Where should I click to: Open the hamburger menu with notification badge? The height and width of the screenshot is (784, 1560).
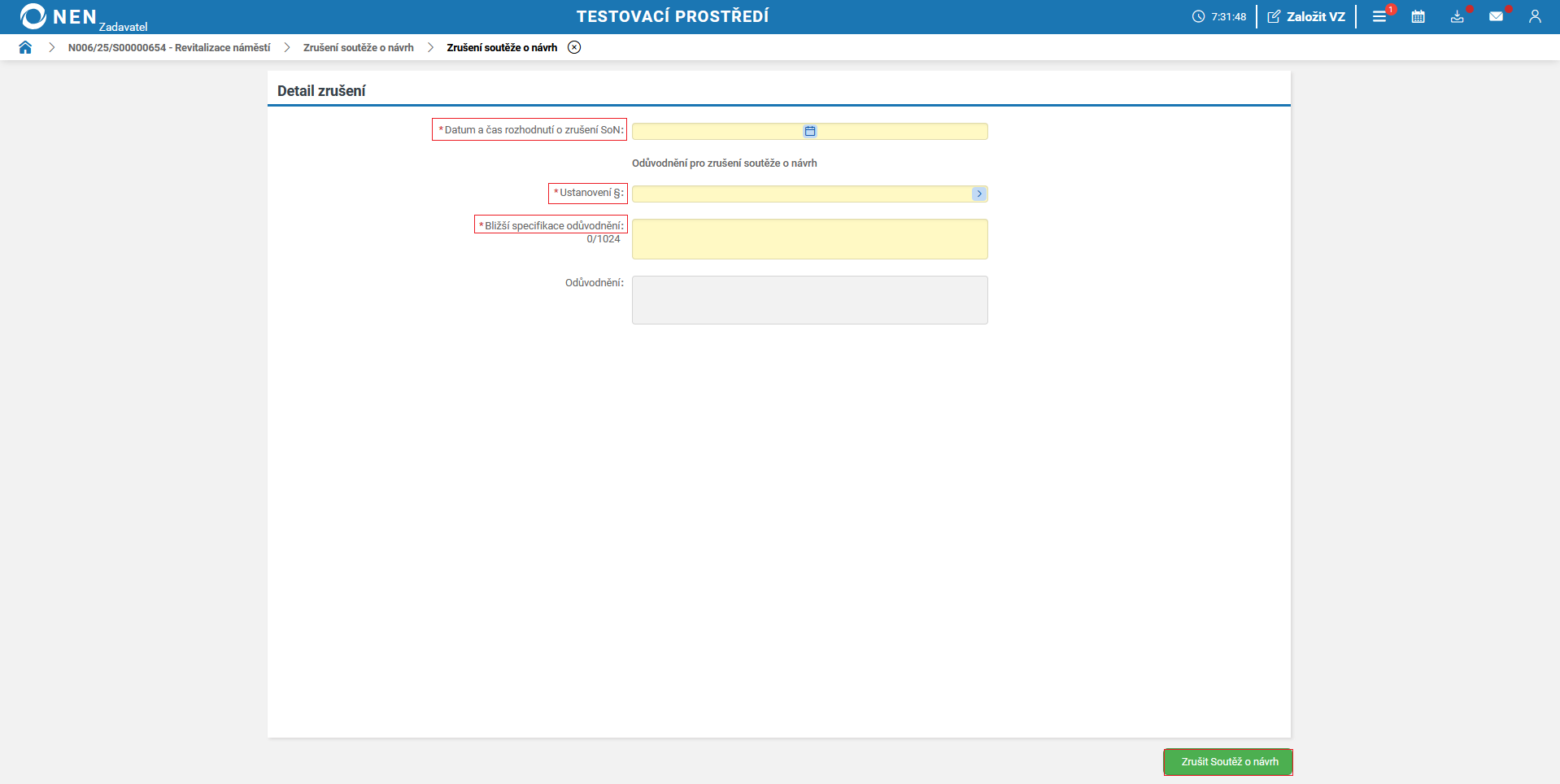(1379, 16)
